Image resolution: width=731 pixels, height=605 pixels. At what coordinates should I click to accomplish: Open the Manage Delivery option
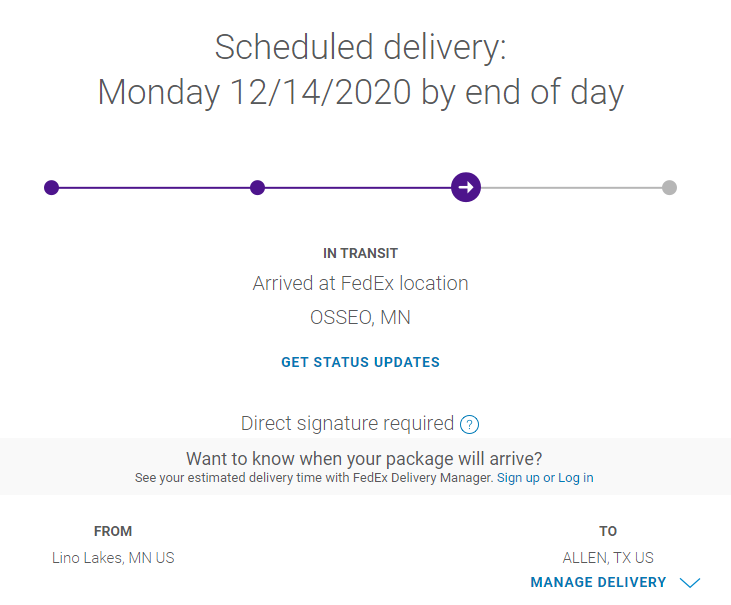click(x=598, y=582)
